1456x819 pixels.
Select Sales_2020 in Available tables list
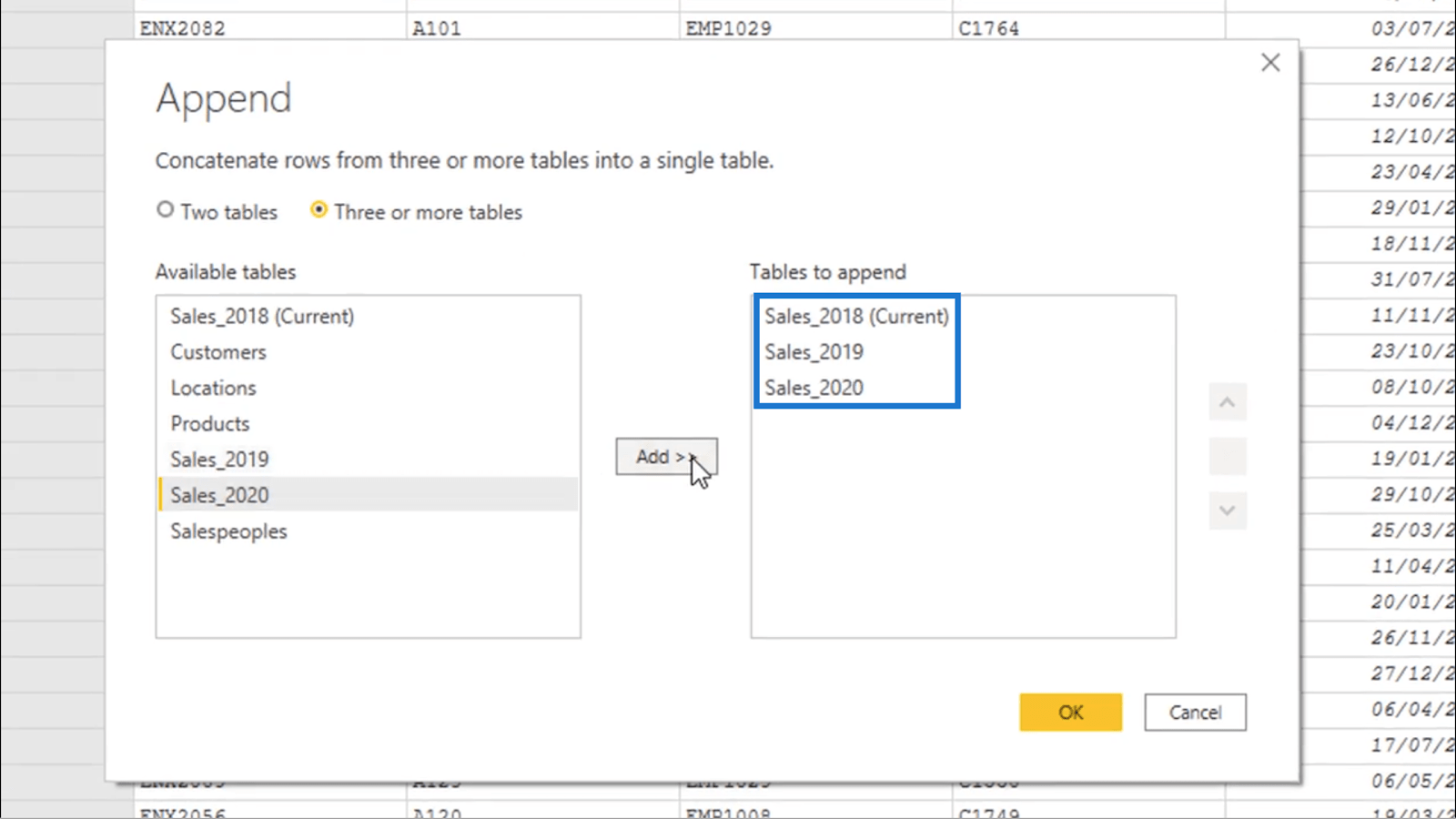pos(368,495)
